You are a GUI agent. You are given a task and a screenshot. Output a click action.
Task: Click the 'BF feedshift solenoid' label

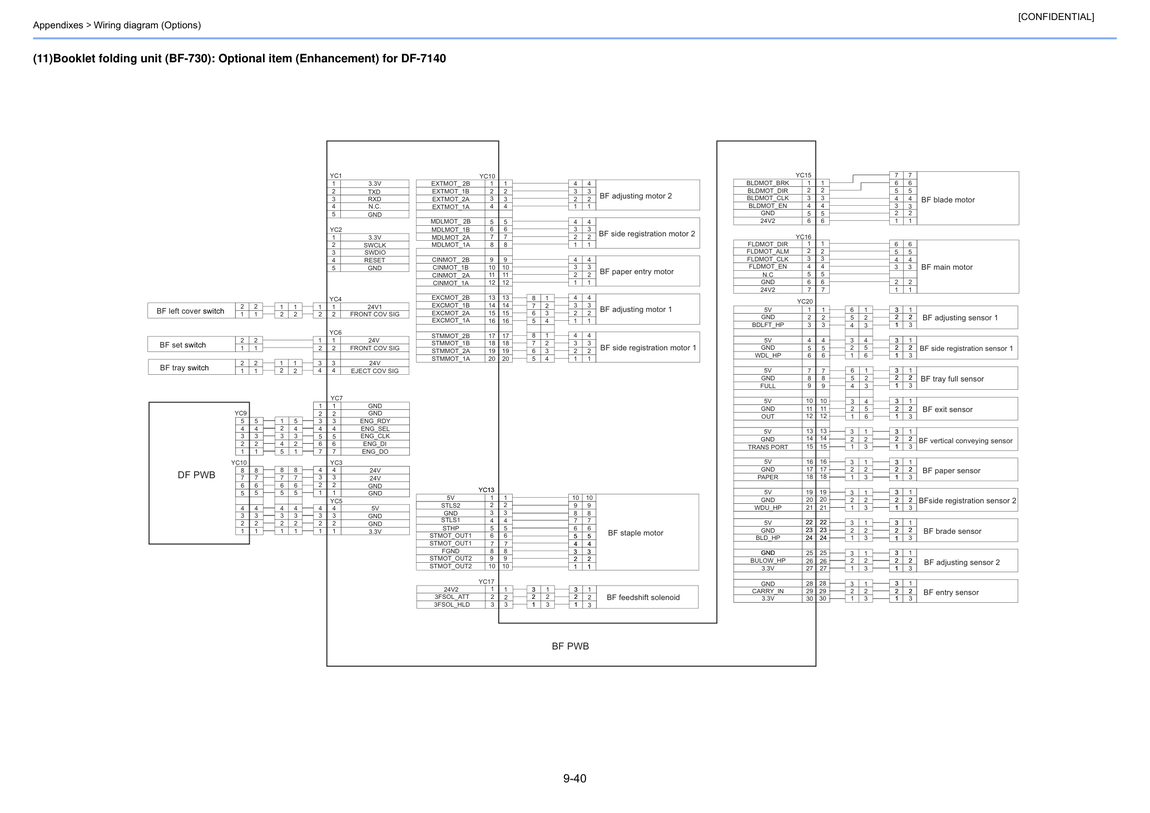tap(643, 597)
